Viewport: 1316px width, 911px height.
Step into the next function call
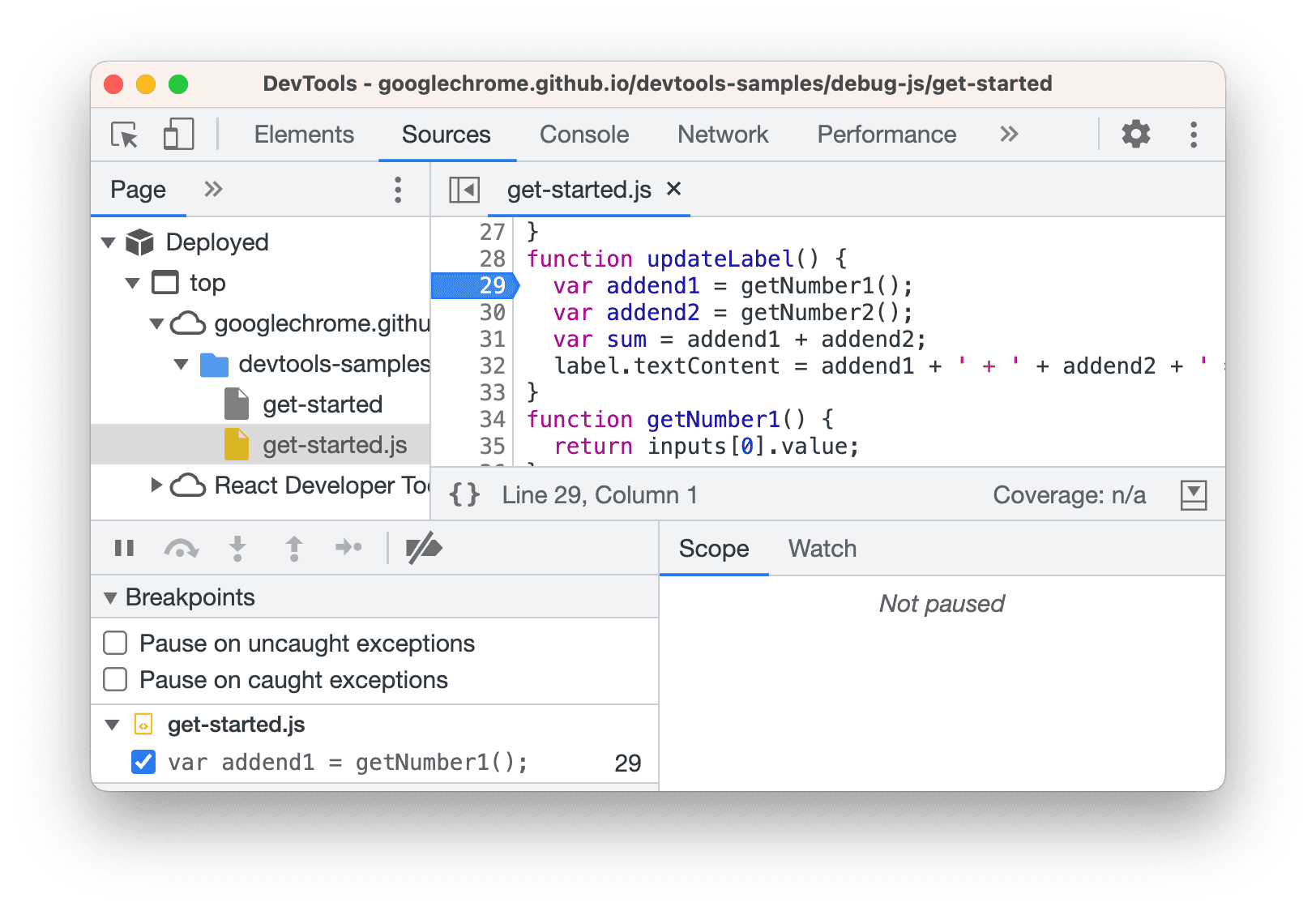[237, 548]
